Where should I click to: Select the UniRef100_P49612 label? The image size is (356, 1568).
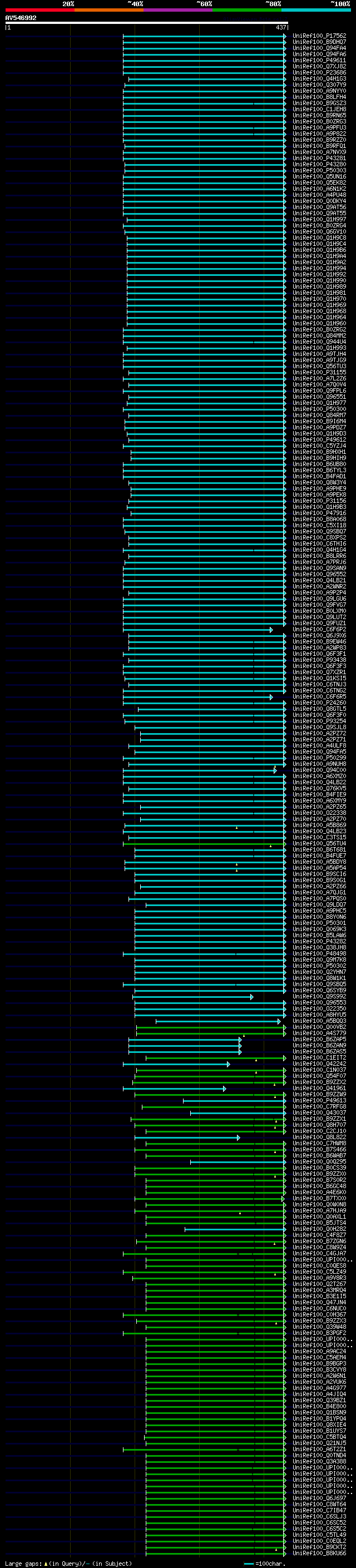319,439
